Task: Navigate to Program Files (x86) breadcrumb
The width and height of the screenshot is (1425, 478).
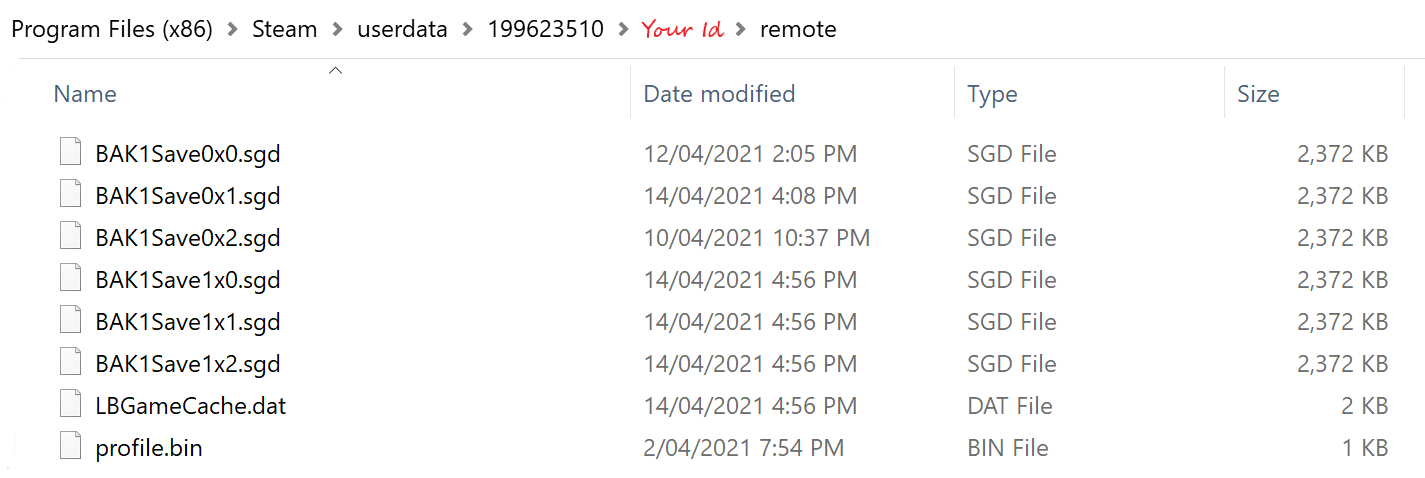Action: (112, 30)
